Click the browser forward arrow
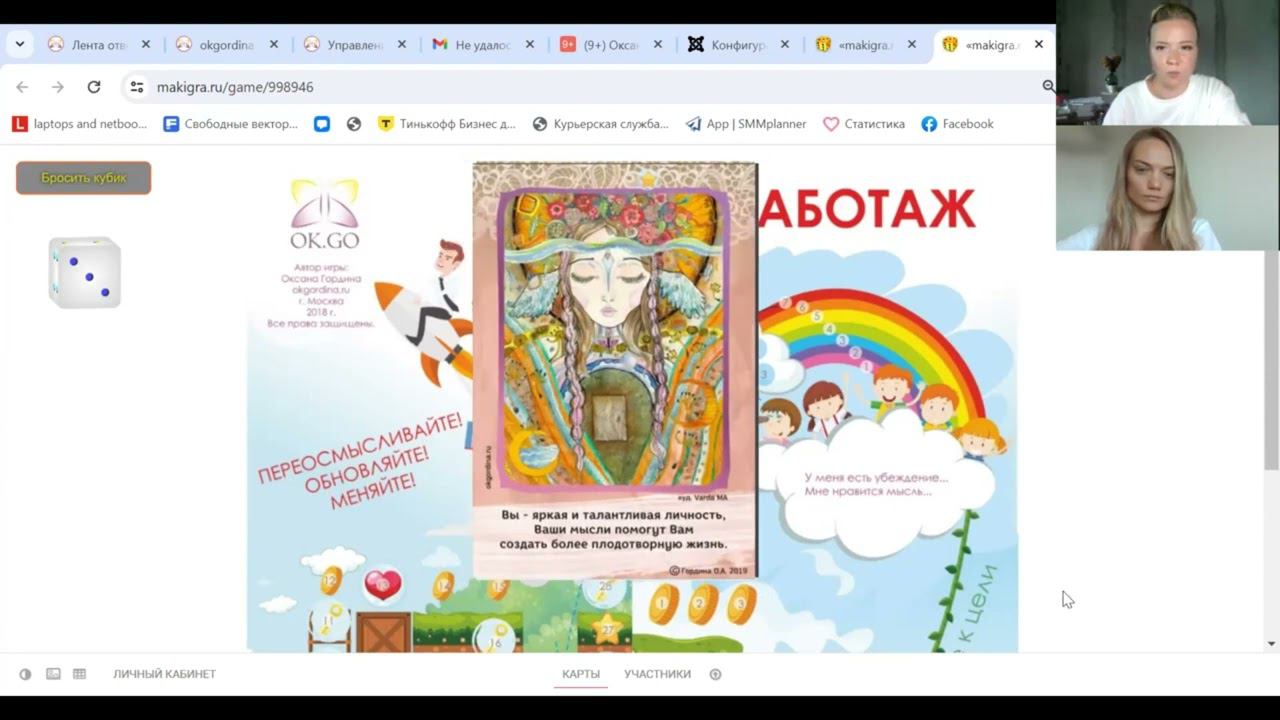Image resolution: width=1280 pixels, height=720 pixels. click(x=58, y=87)
